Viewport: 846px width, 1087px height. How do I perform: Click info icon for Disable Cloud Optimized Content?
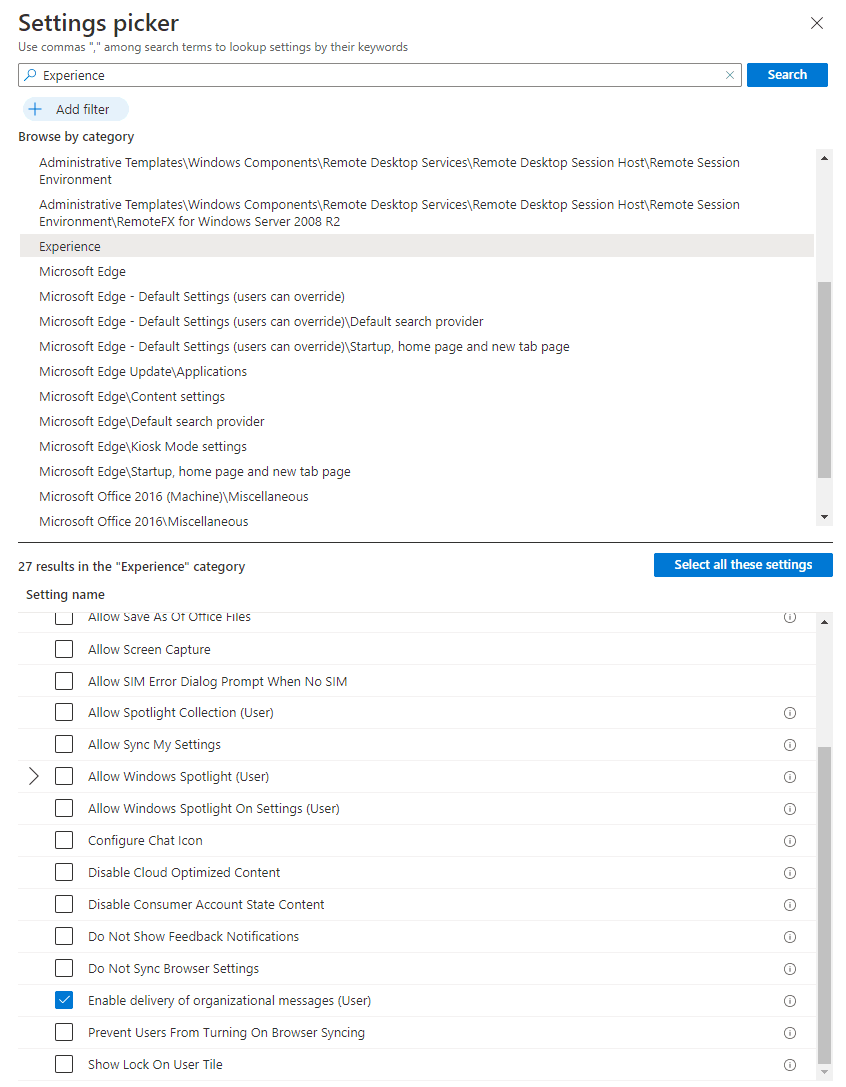789,873
